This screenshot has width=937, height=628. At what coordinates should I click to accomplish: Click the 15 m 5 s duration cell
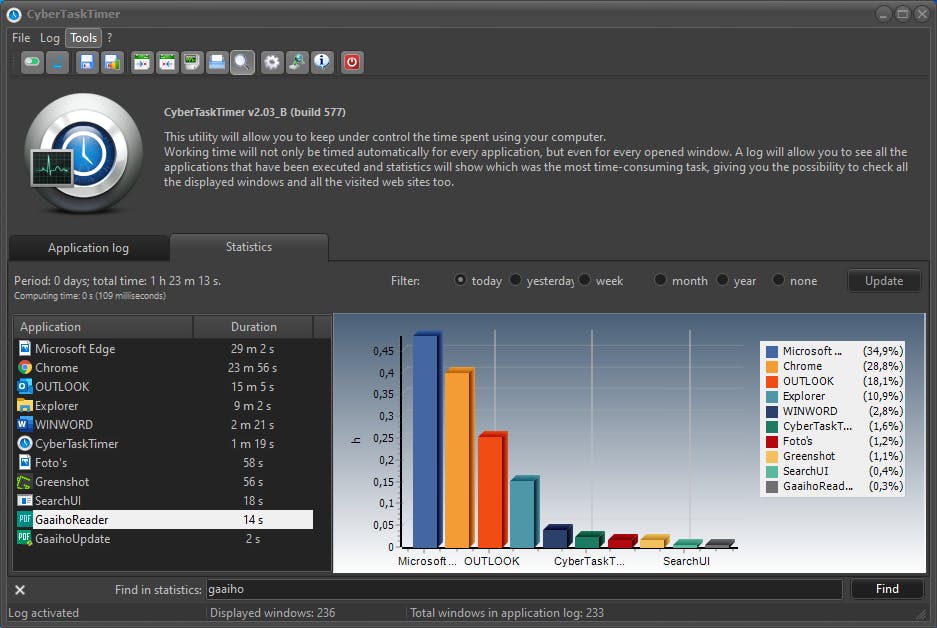pos(253,387)
